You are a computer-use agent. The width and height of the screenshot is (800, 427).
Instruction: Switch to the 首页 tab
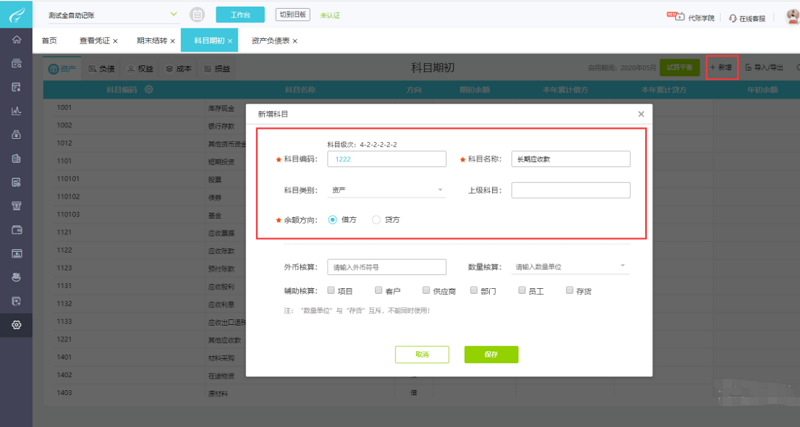49,40
